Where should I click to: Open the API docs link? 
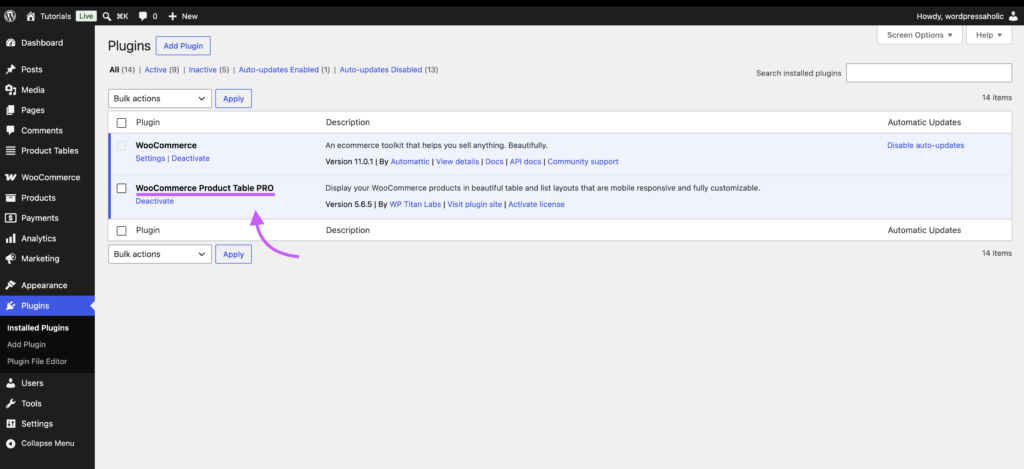(525, 161)
